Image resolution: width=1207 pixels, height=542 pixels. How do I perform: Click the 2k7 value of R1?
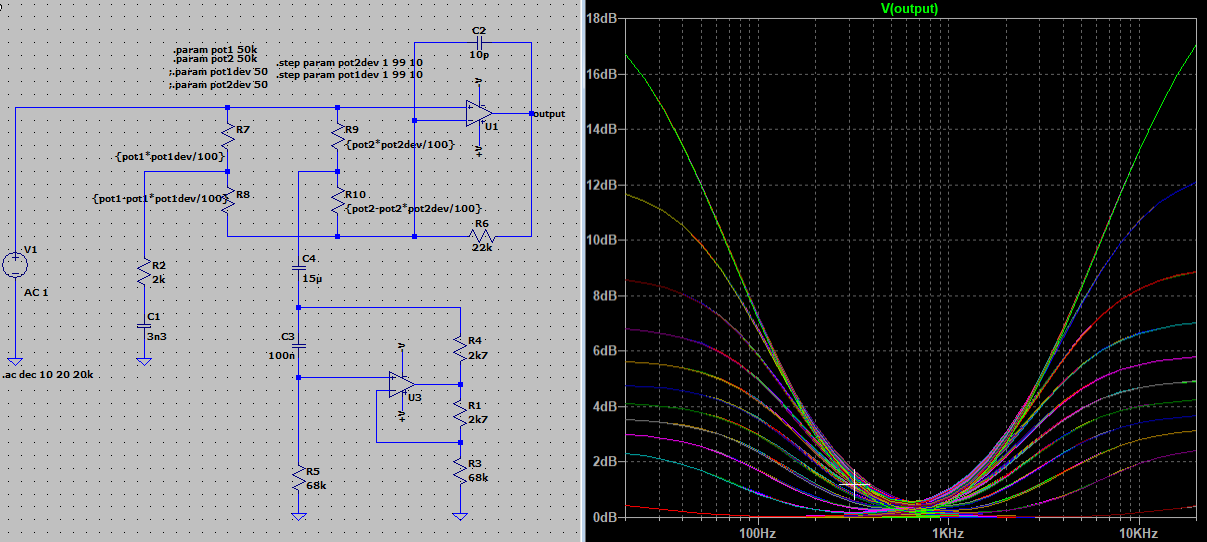[x=477, y=420]
